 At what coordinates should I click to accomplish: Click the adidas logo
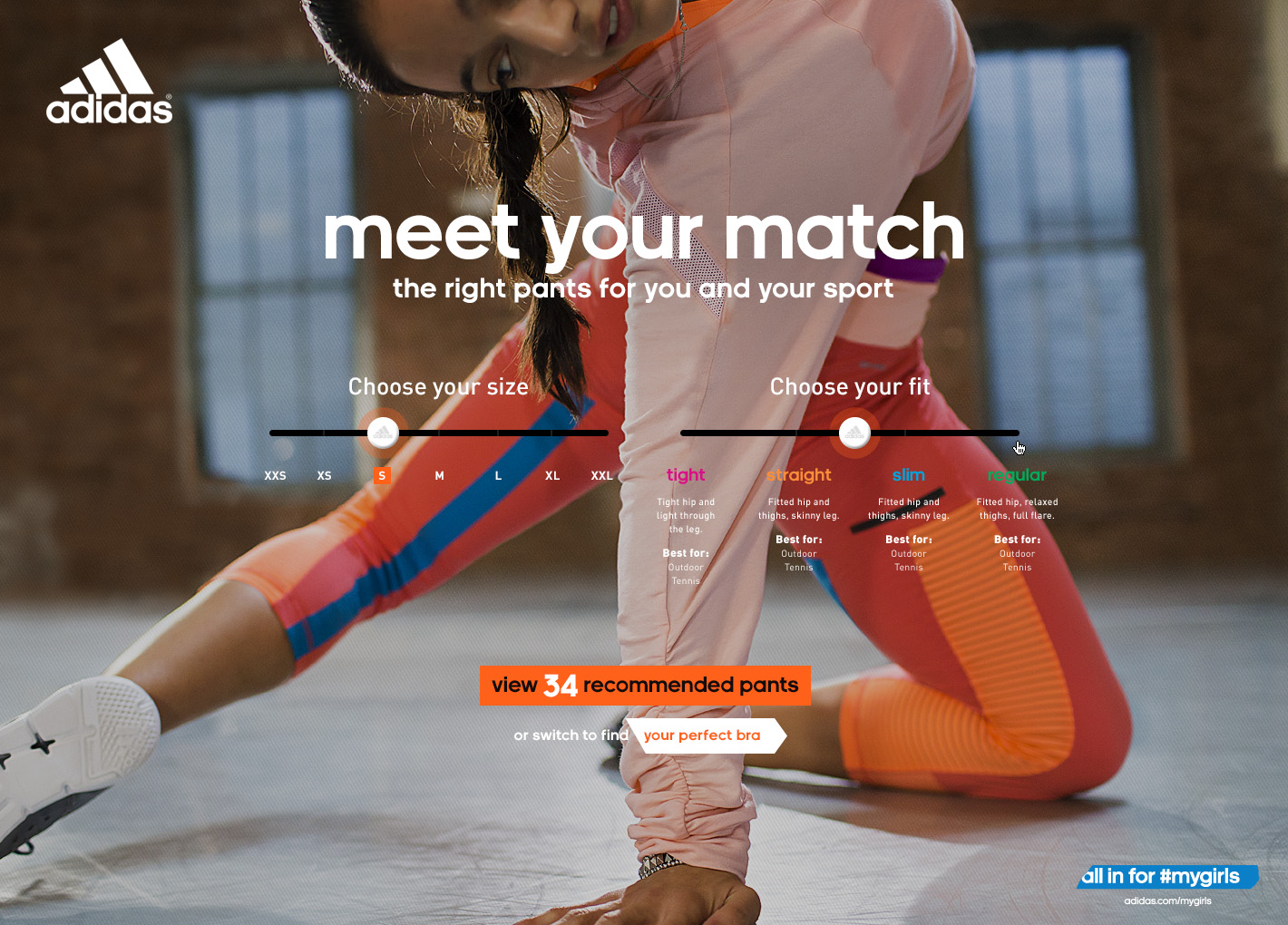pyautogui.click(x=110, y=81)
